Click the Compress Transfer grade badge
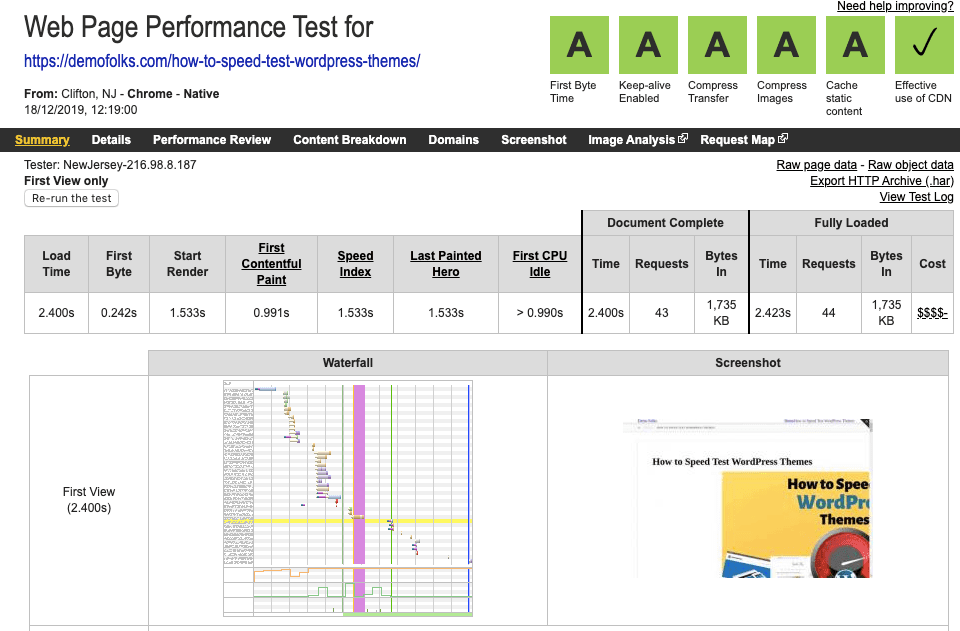This screenshot has width=960, height=631. (717, 45)
